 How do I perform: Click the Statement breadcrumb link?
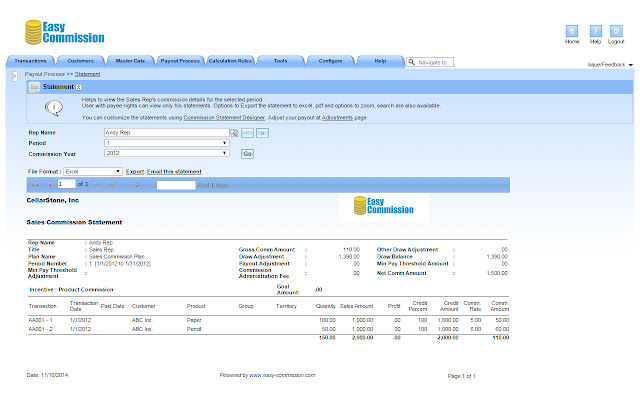pyautogui.click(x=87, y=74)
